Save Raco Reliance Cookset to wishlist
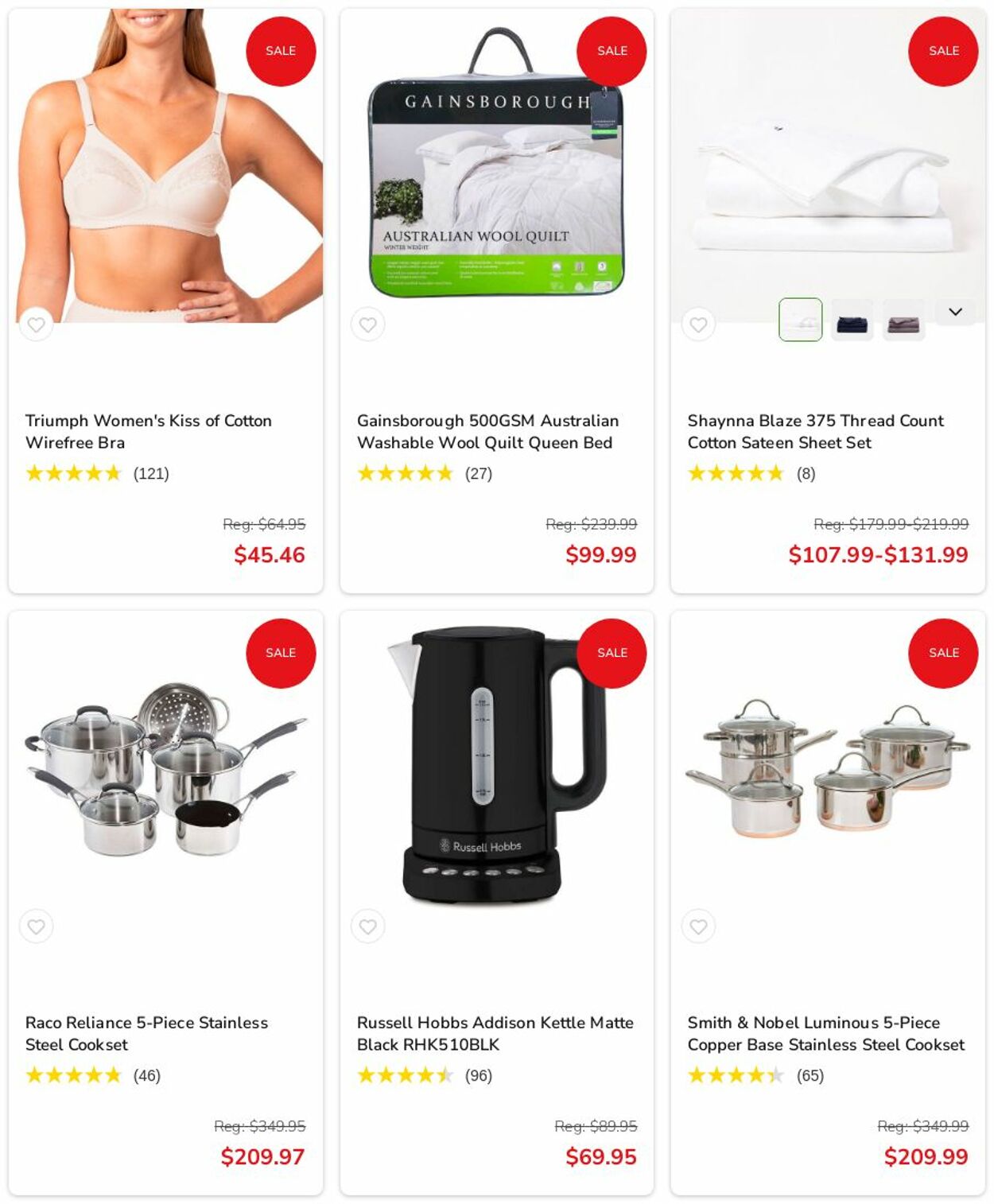994x1204 pixels. 36,926
